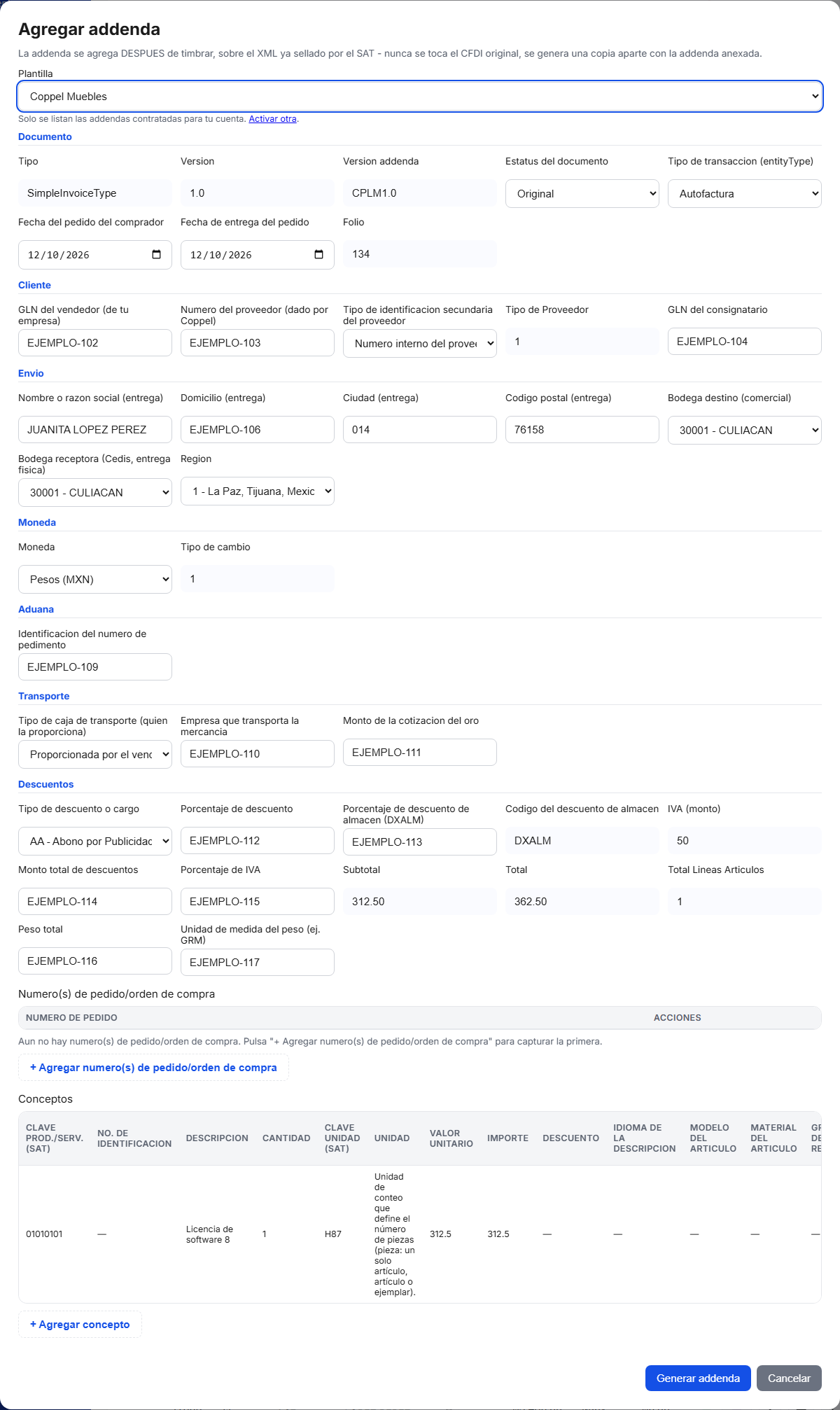Viewport: 840px width, 1410px height.
Task: Click the Peso total input field
Action: click(x=95, y=961)
